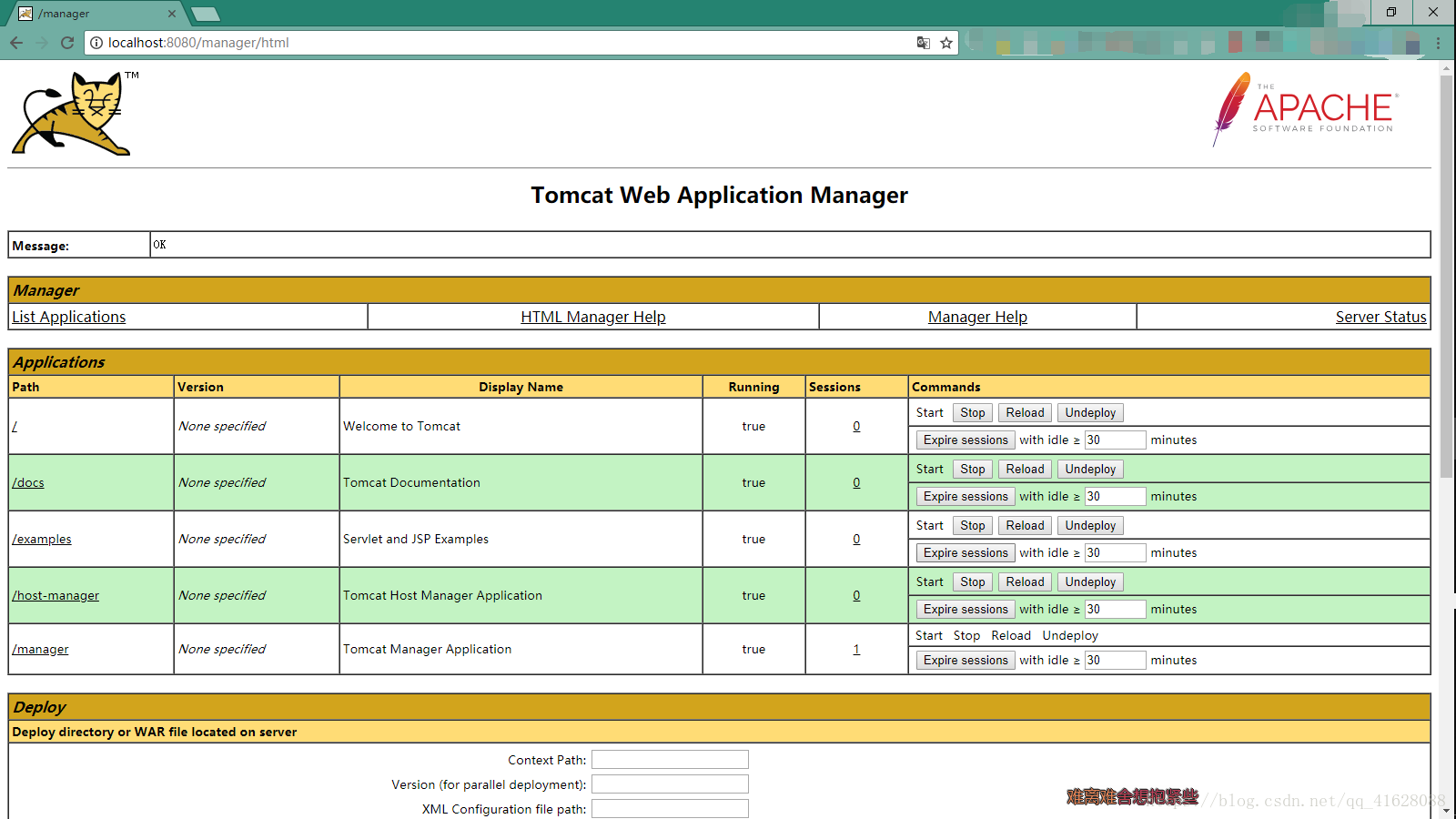Click the page title Tomcat Web Application Manager
Viewport: 1456px width, 819px height.
coord(719,196)
